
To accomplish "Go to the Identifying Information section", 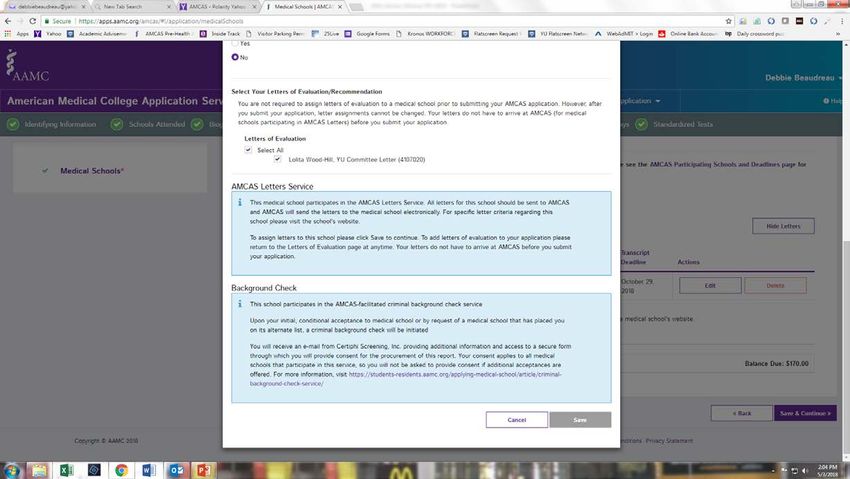I will coord(52,125).
